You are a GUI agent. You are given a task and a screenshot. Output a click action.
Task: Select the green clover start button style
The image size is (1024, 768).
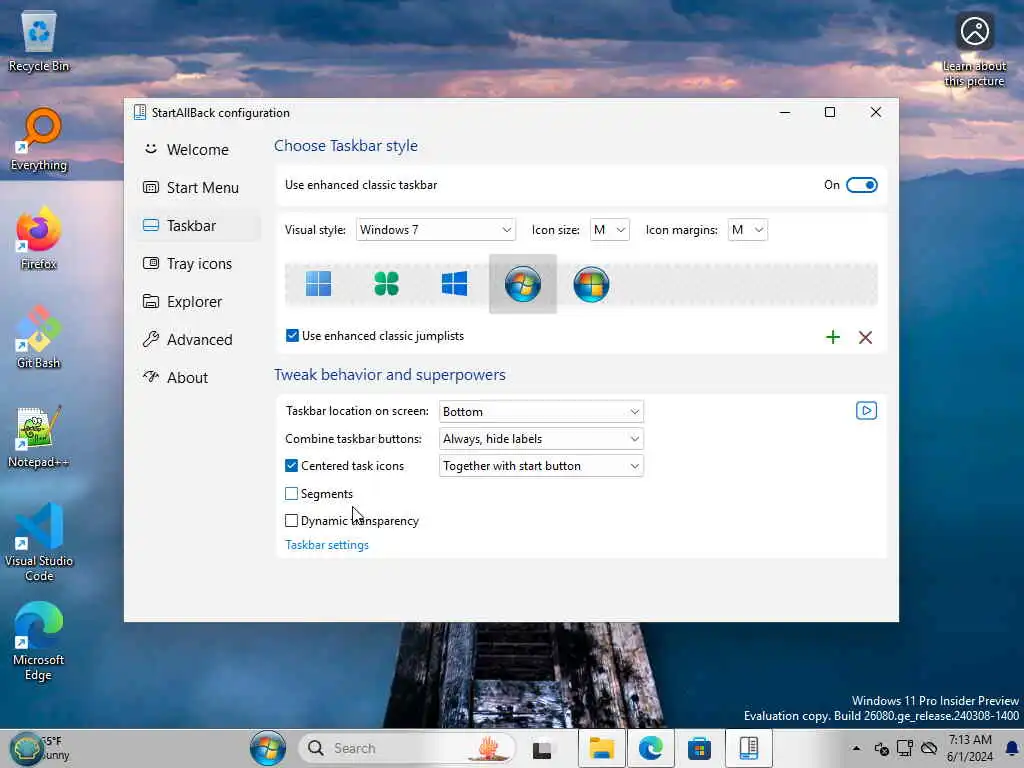tap(387, 284)
